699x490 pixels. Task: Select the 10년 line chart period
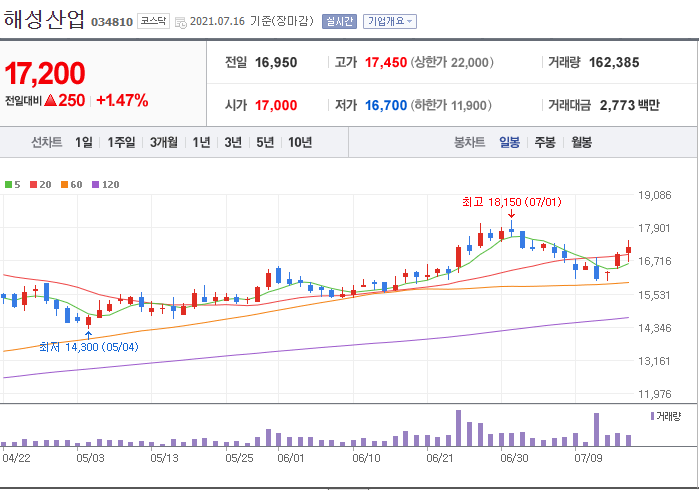coord(300,142)
